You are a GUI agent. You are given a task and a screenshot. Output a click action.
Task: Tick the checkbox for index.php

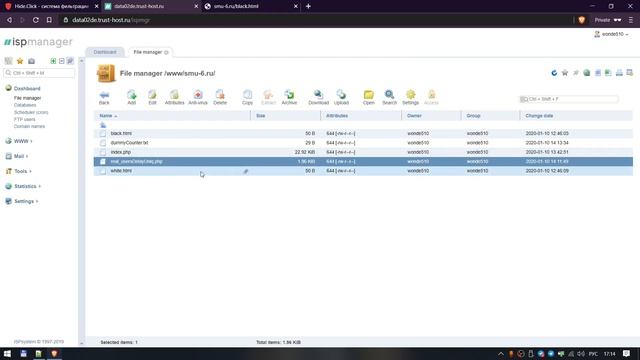103,152
